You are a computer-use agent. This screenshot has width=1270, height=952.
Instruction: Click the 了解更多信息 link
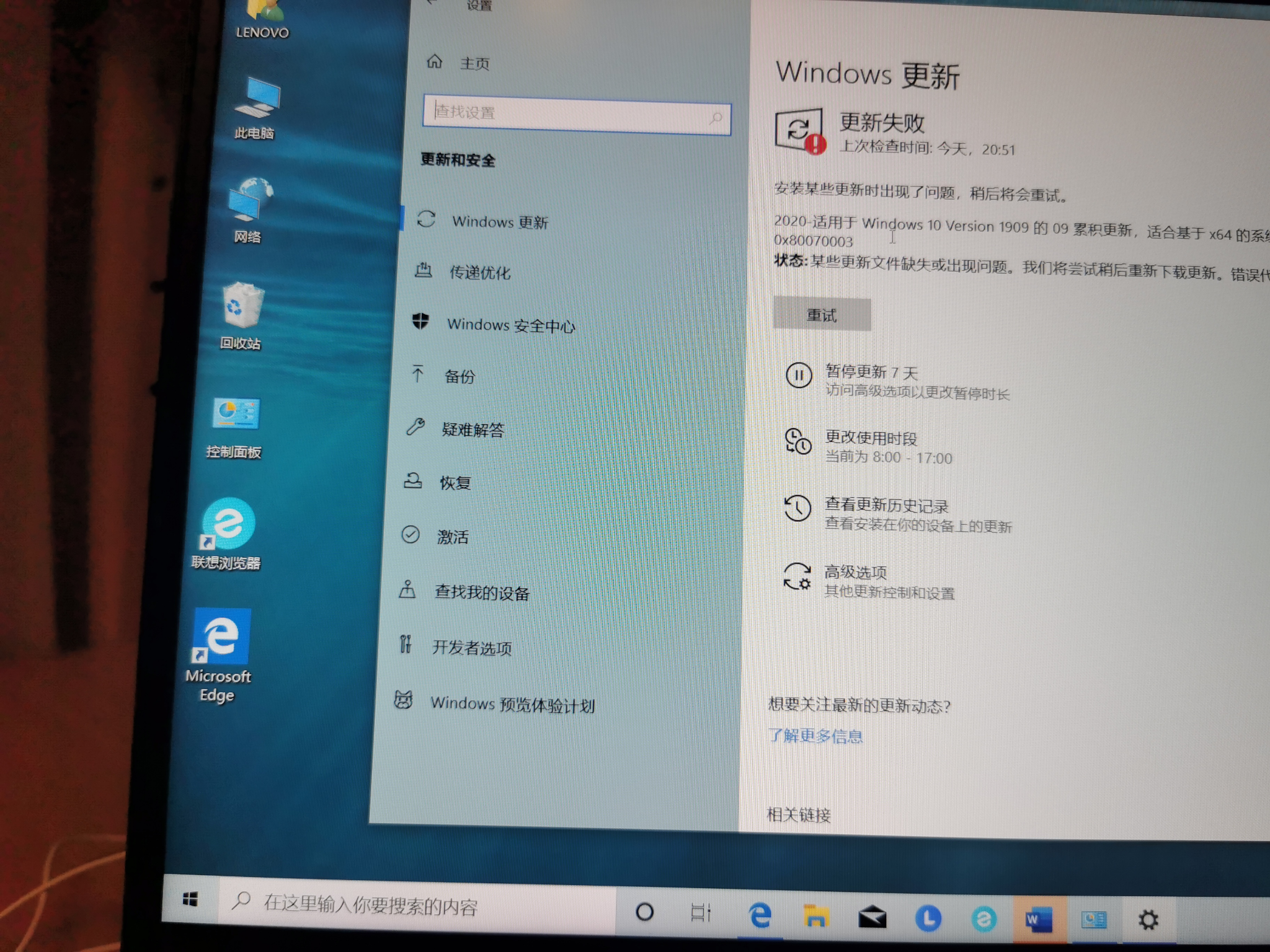coord(815,736)
